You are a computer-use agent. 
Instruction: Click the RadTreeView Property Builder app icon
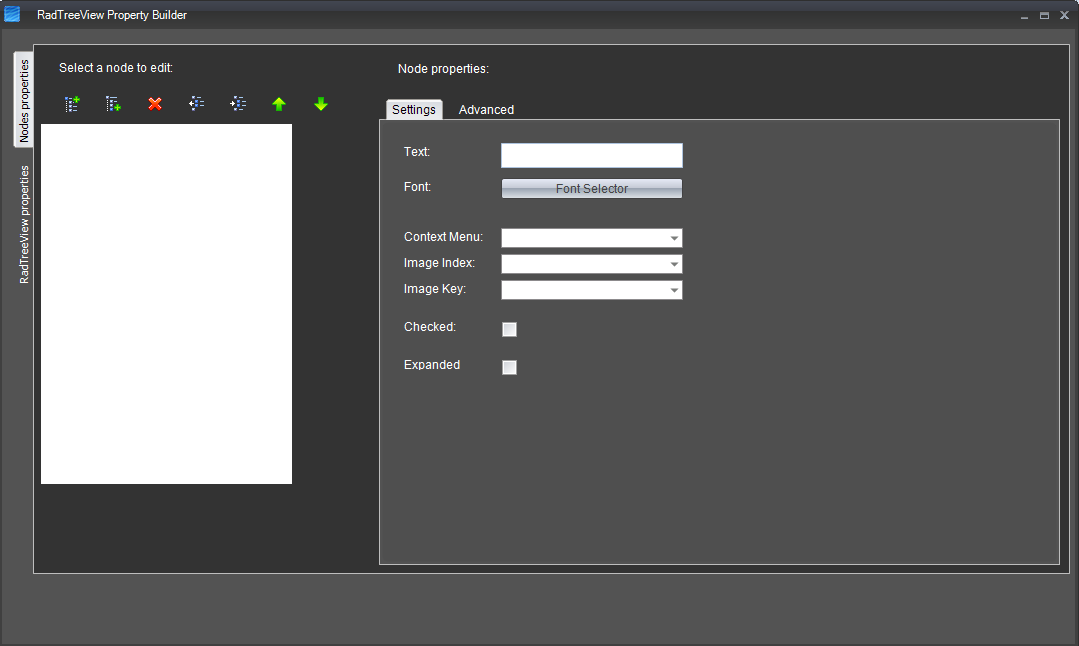[12, 14]
